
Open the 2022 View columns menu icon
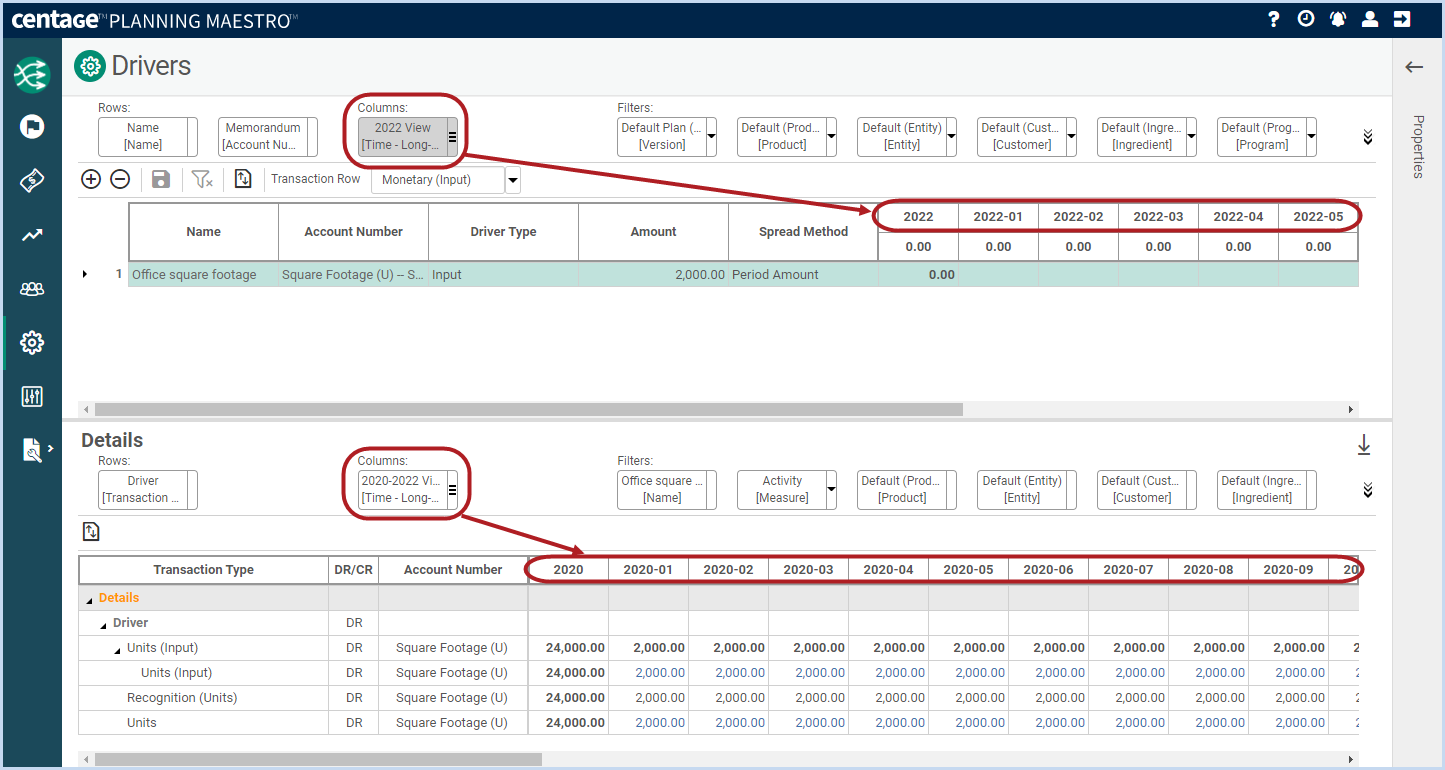click(452, 137)
